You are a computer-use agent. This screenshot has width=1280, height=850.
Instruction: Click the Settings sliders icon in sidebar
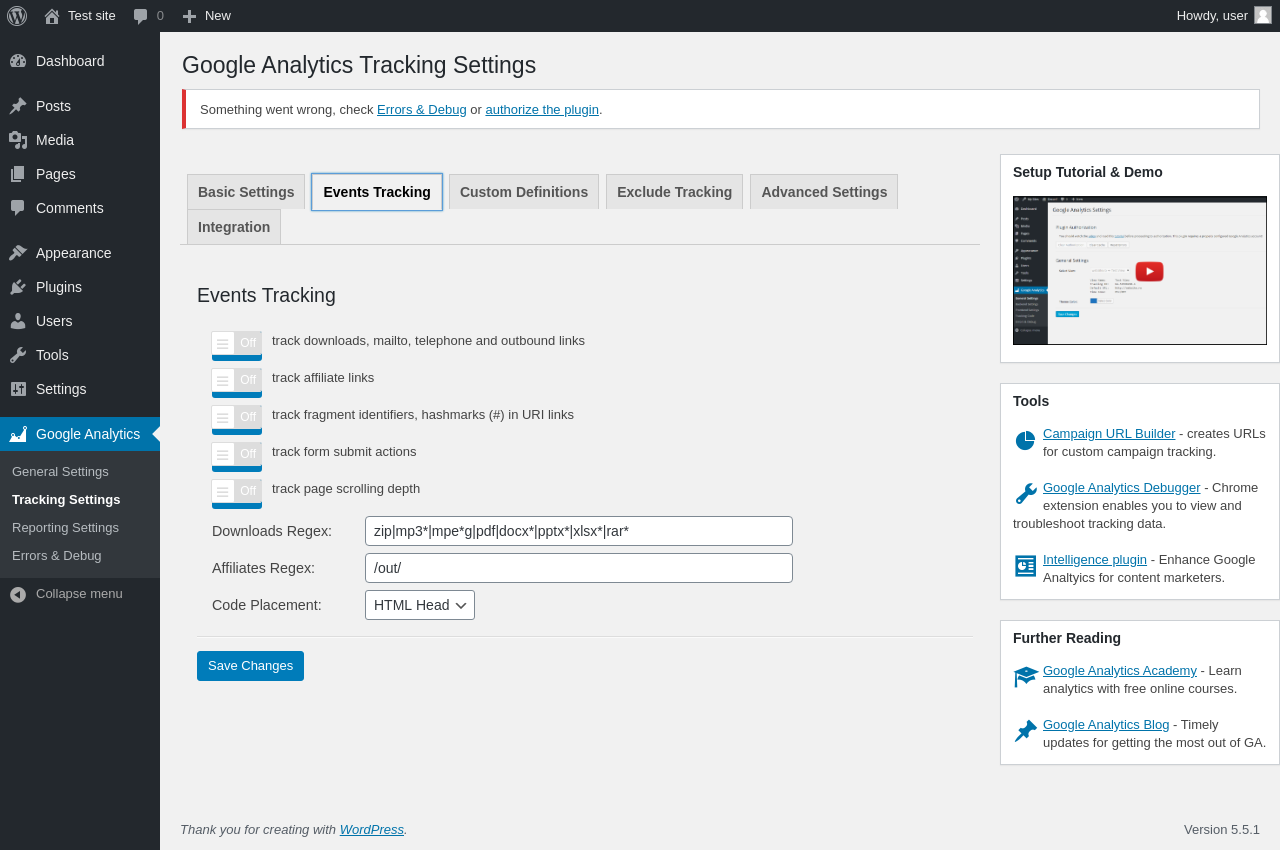tap(18, 389)
